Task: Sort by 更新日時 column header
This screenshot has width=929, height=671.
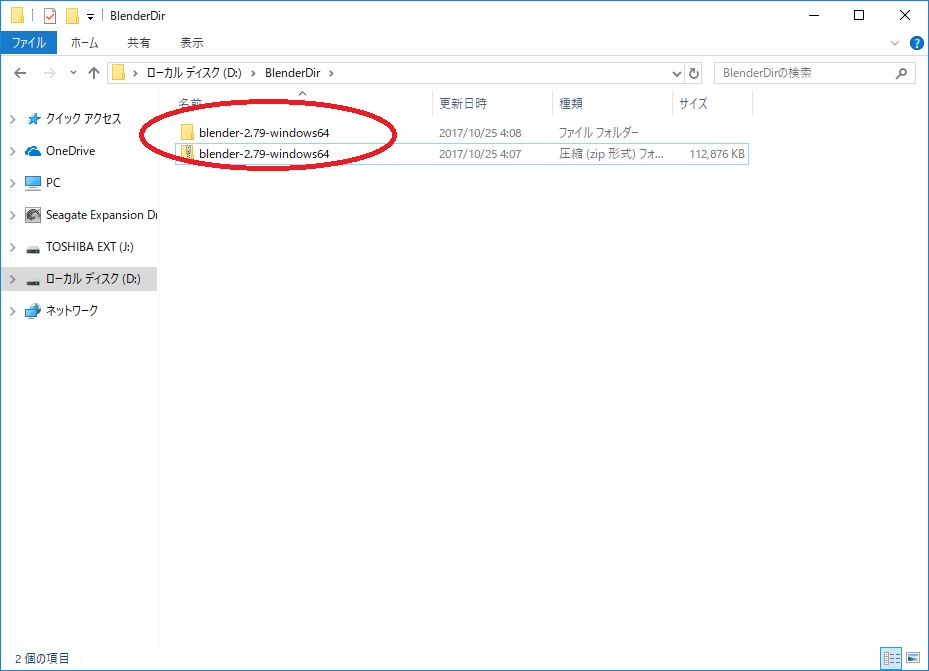Action: click(463, 104)
